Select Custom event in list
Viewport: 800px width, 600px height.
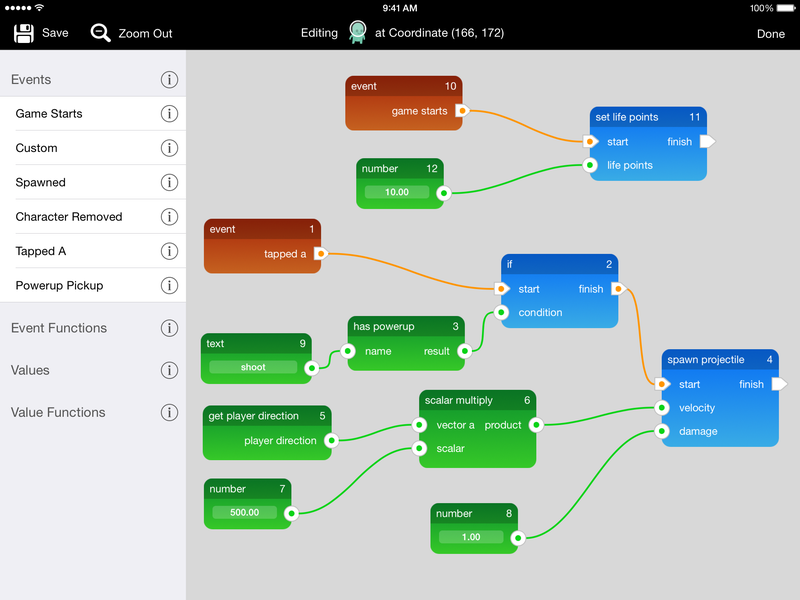point(93,148)
